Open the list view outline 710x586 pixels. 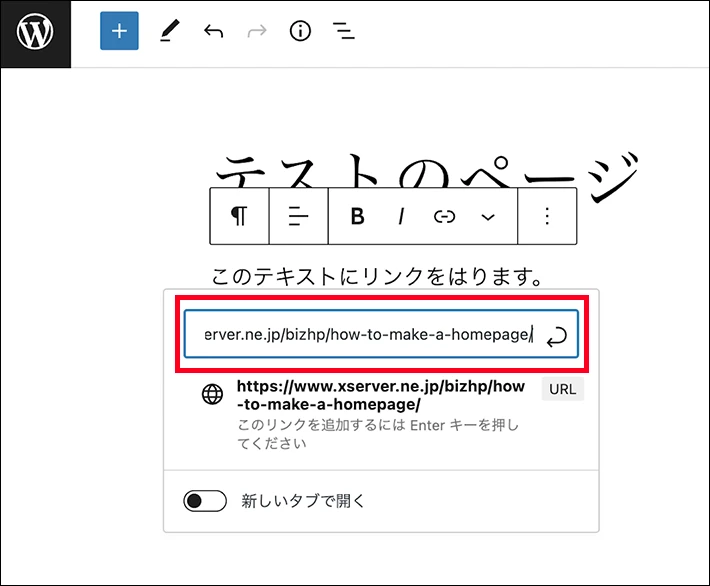click(x=344, y=31)
